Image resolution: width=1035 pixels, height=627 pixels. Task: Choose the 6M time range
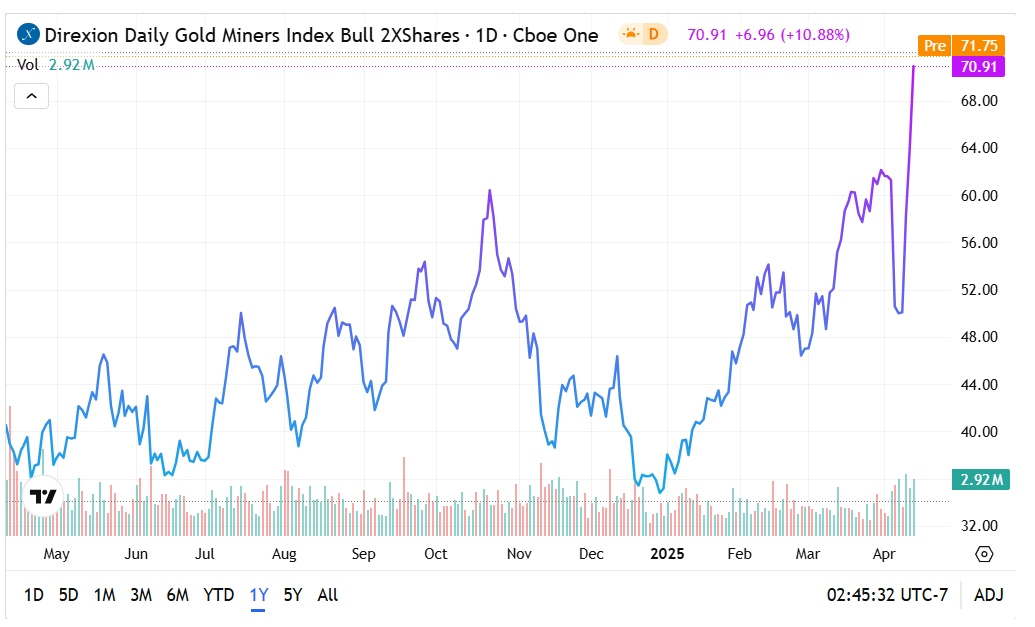coord(177,595)
